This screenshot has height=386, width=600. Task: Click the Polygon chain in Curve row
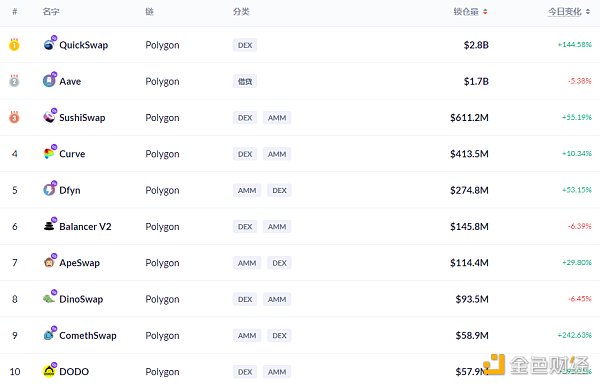click(162, 154)
